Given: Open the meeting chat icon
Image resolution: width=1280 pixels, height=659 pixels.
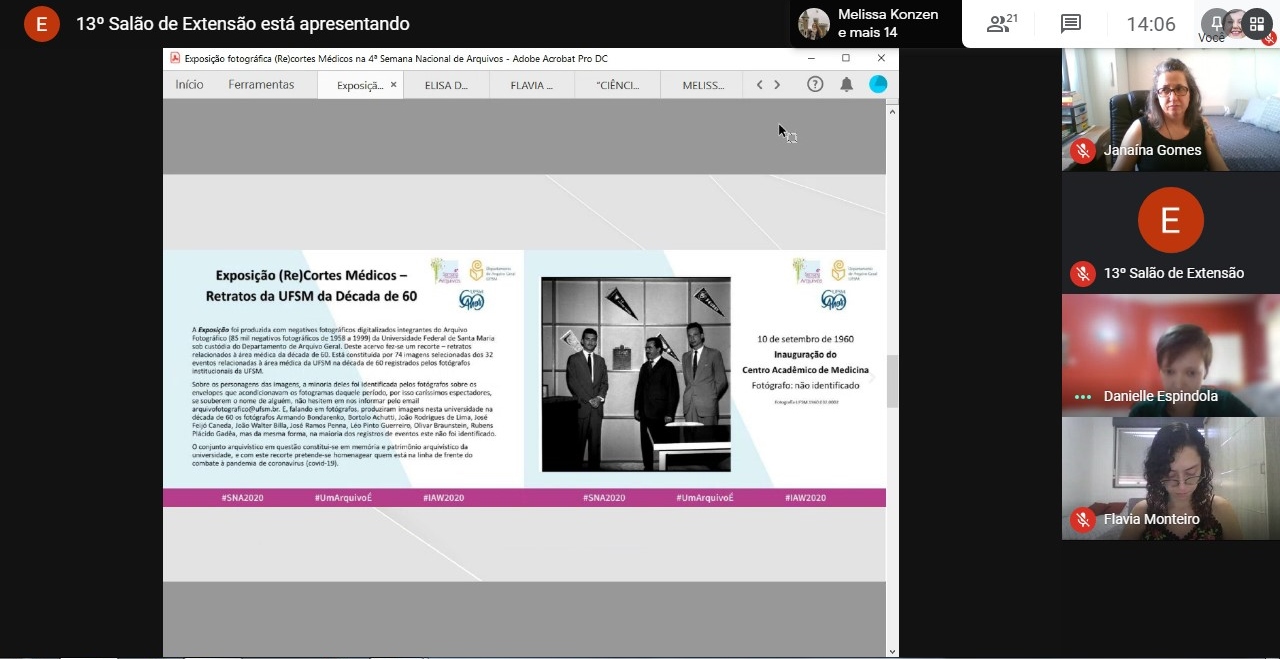Looking at the screenshot, I should coord(1071,24).
